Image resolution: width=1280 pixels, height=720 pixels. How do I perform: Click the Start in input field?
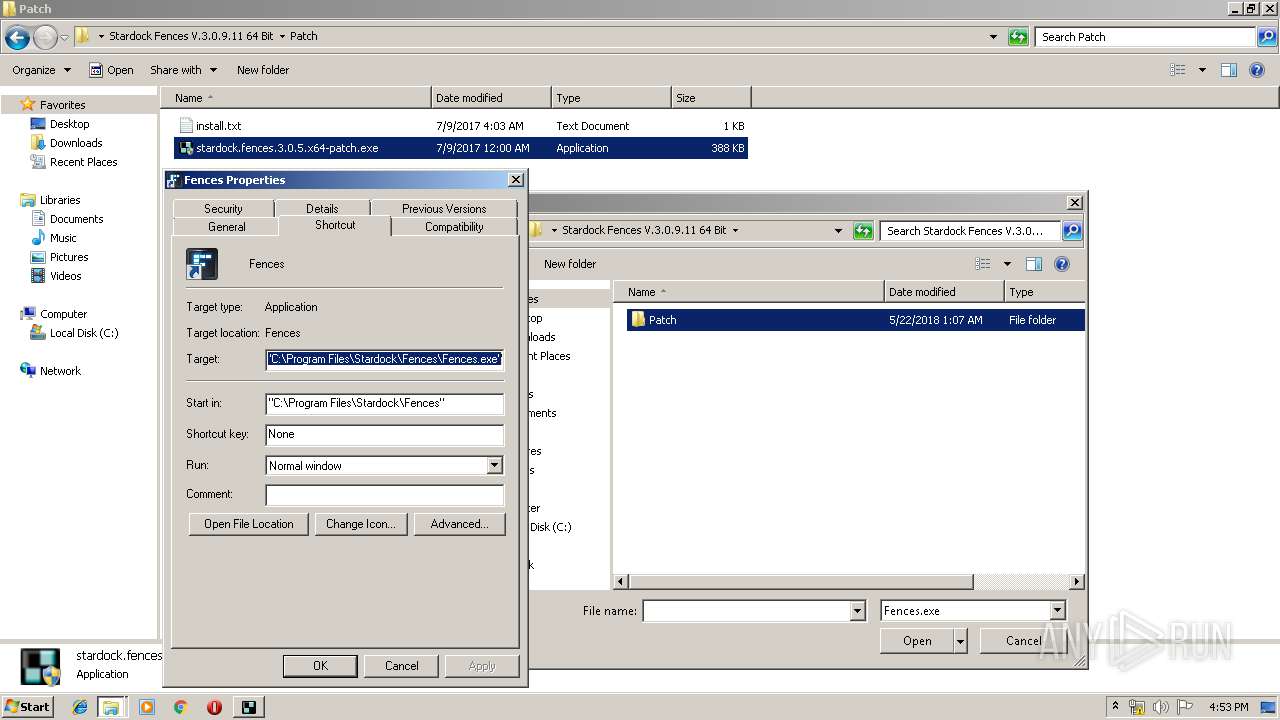[x=385, y=403]
